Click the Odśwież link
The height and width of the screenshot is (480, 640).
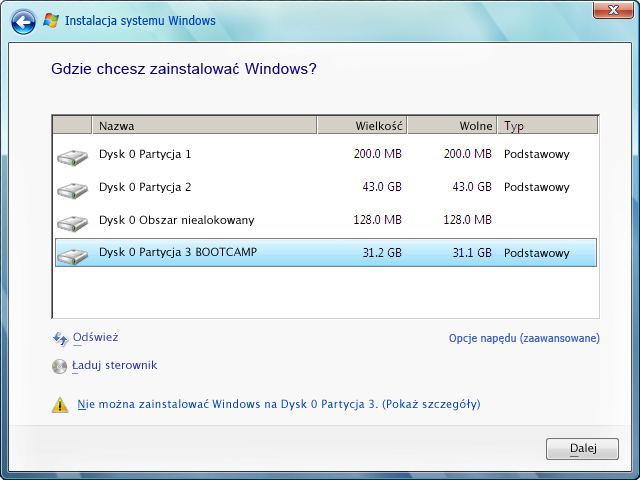tap(96, 338)
